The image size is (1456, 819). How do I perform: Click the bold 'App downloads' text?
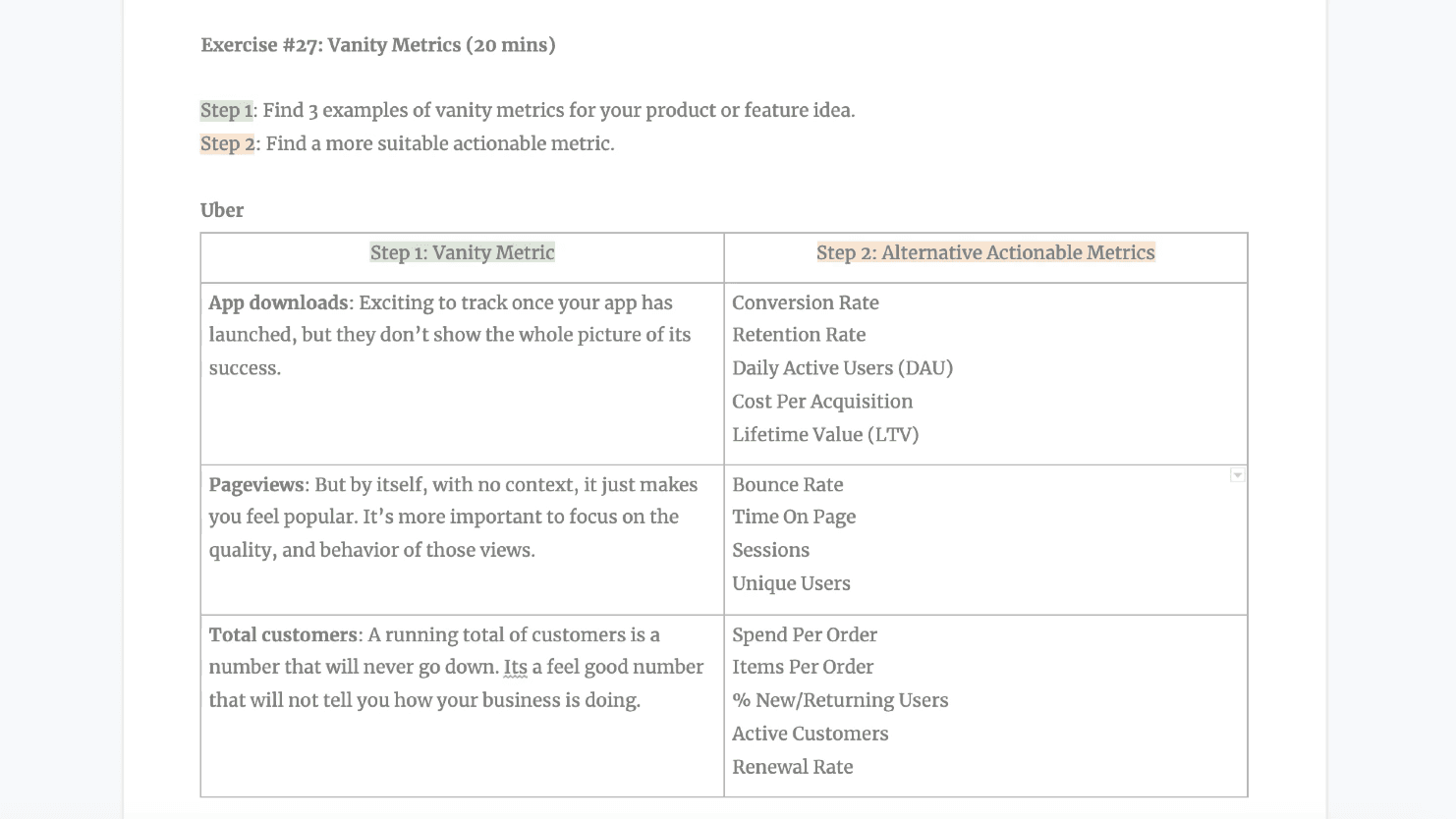(x=278, y=302)
